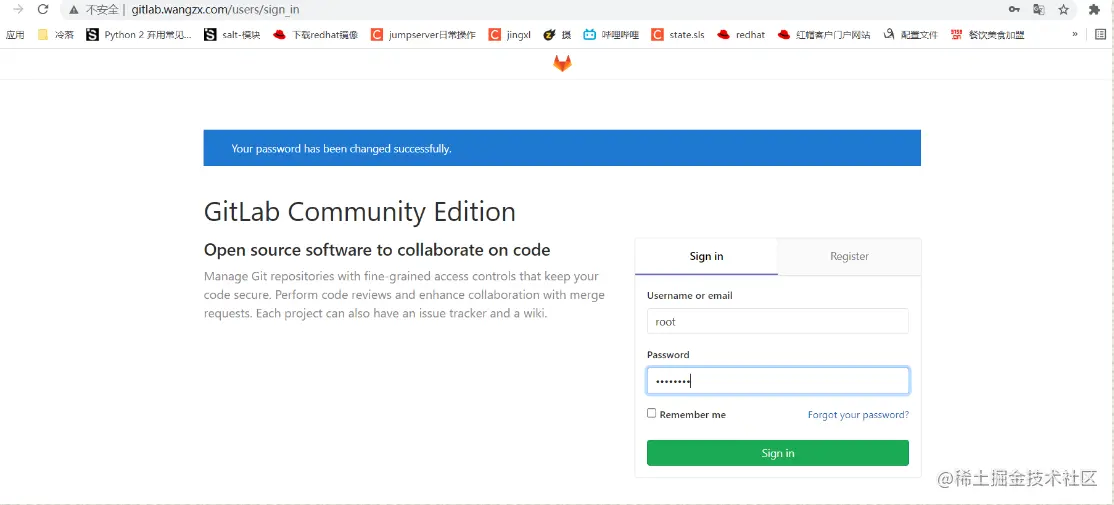Open the extensions puzzle icon
Viewport: 1114px width, 505px height.
[1094, 9]
